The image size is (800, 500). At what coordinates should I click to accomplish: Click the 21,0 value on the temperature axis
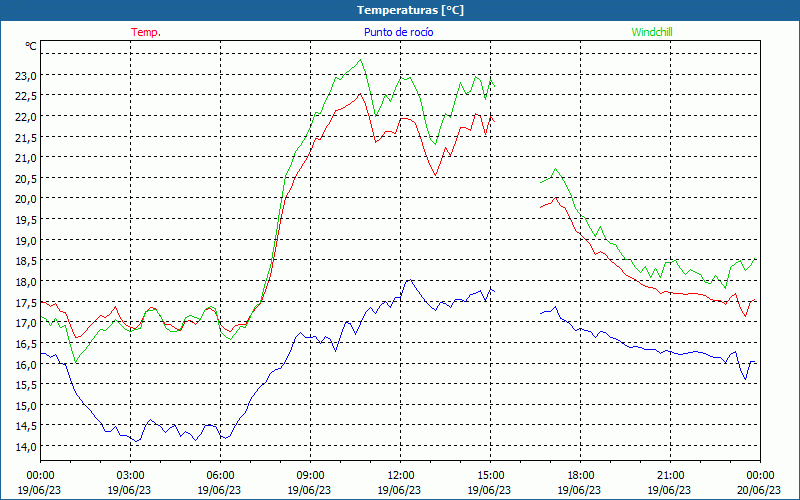click(x=26, y=158)
